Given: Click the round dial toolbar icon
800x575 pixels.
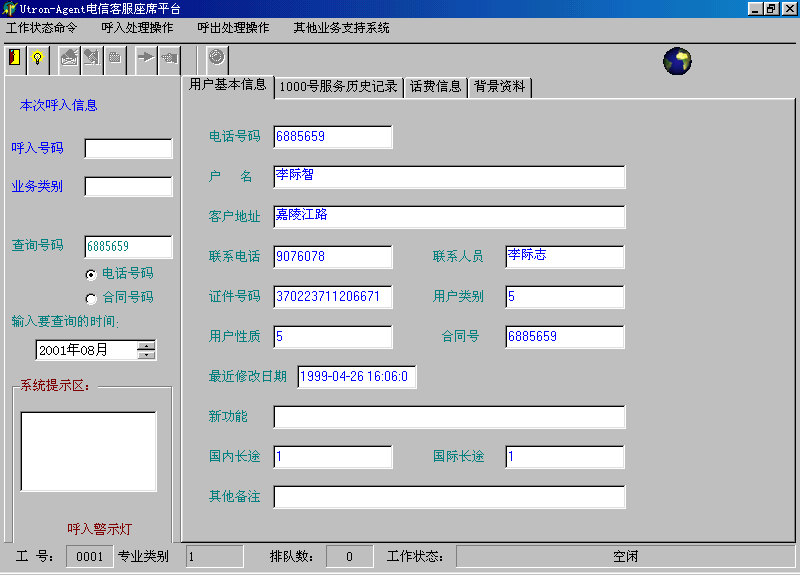Looking at the screenshot, I should coord(216,58).
